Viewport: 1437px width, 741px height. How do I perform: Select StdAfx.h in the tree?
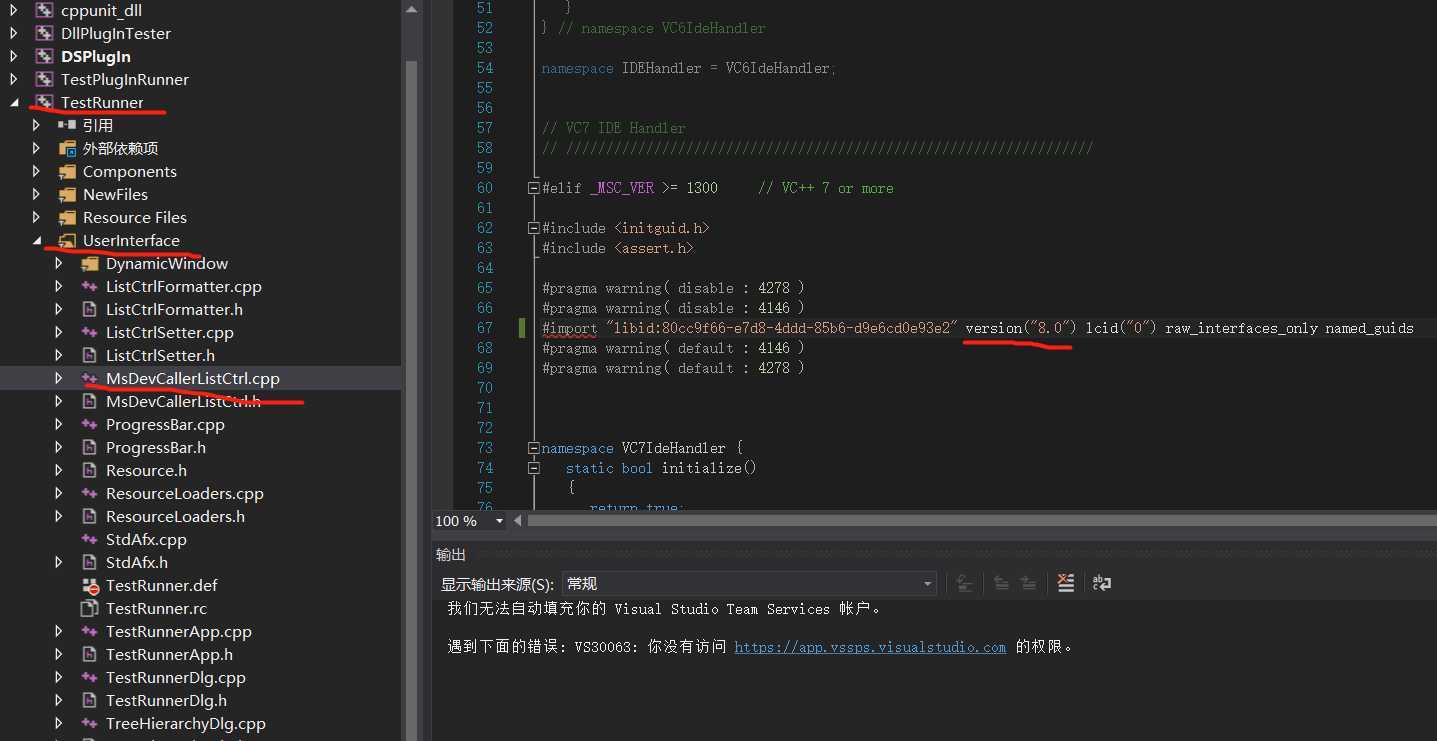coord(137,562)
